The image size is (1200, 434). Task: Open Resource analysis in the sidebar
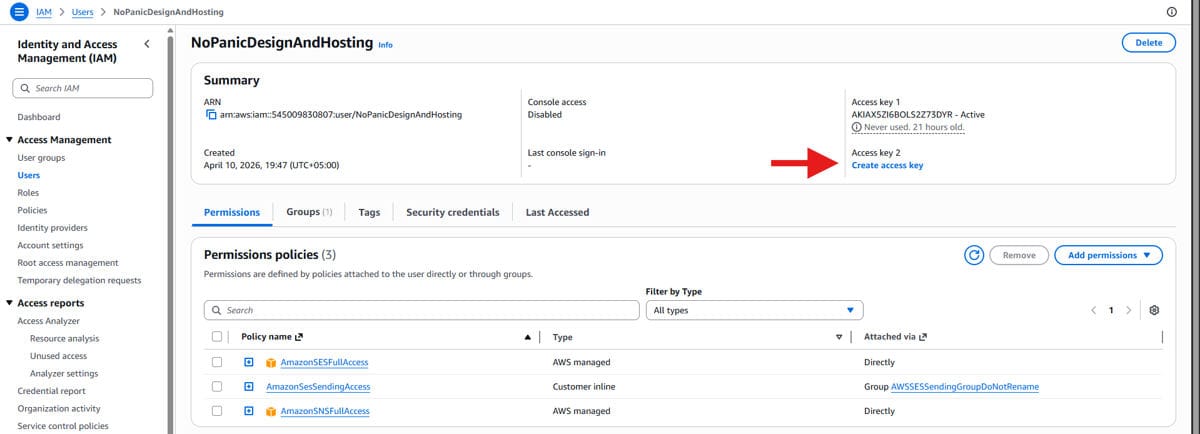[65, 339]
